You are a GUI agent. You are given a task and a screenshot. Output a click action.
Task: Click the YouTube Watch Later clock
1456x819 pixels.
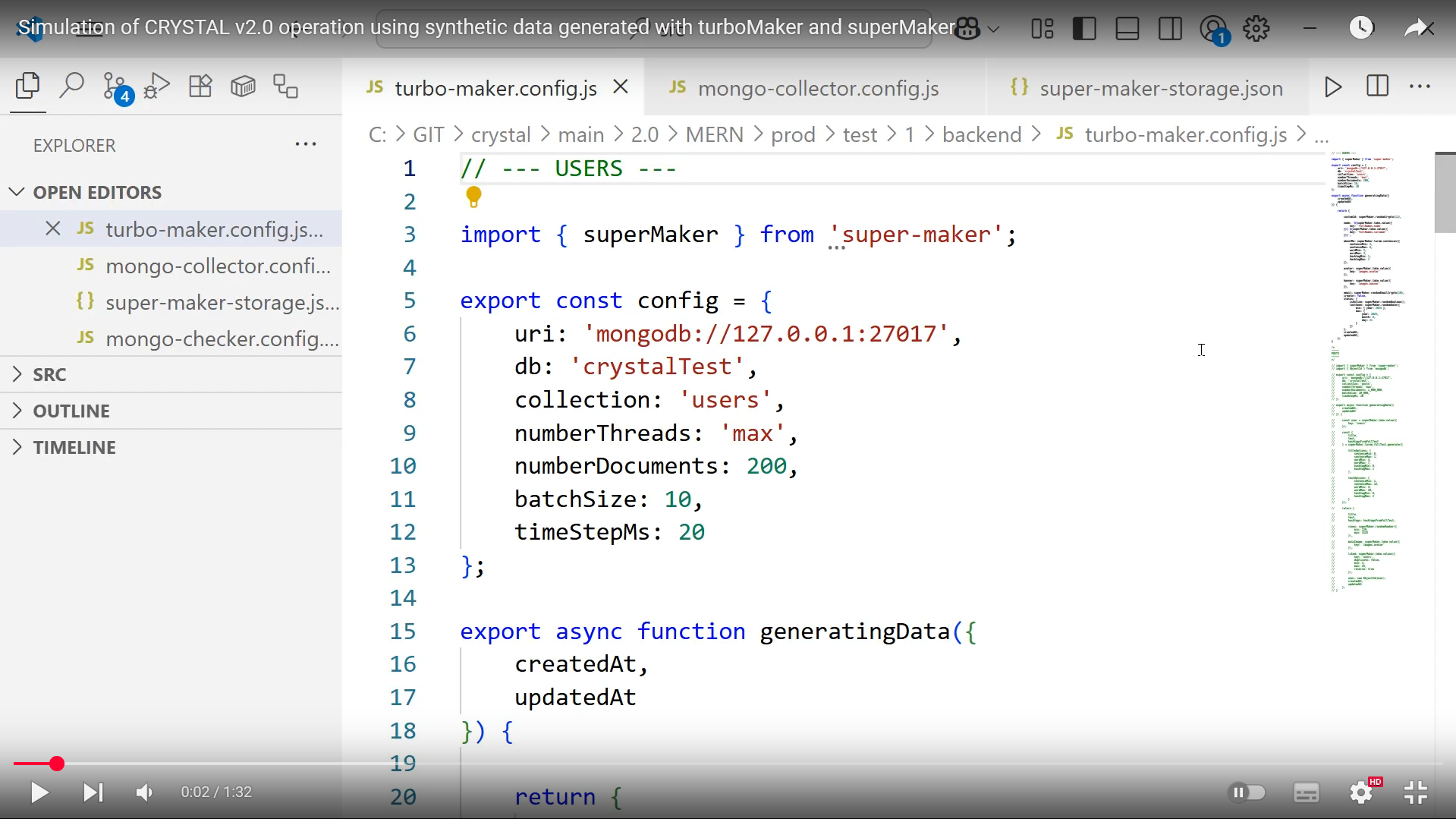pos(1361,28)
